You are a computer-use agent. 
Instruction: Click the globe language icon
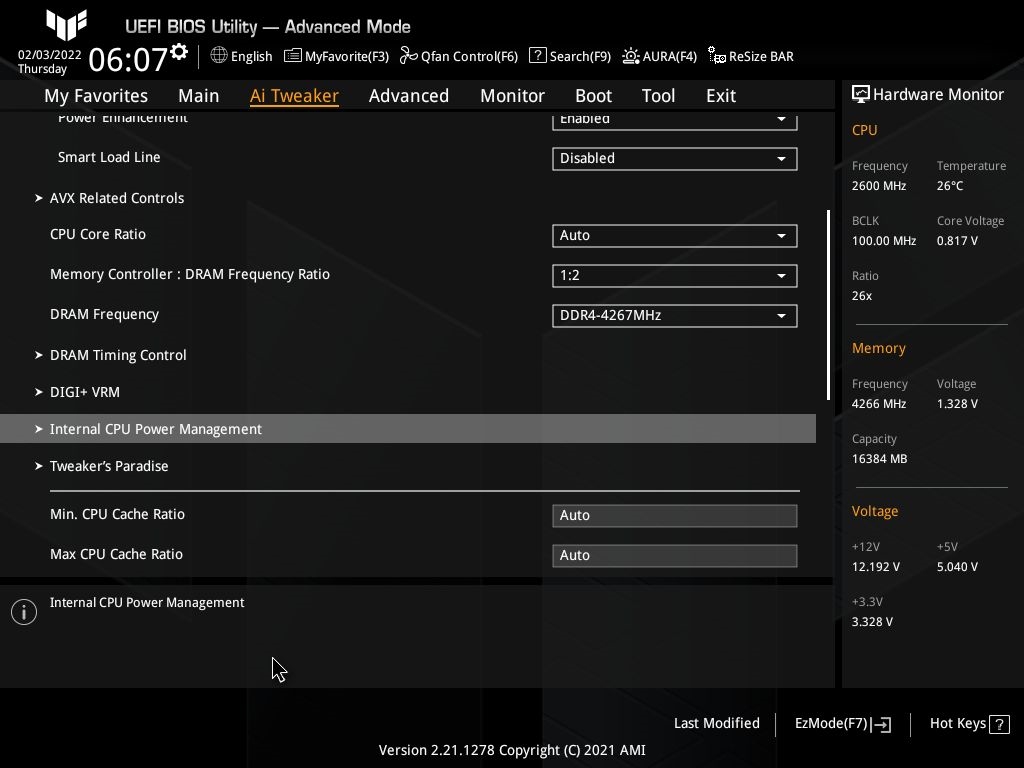point(219,56)
